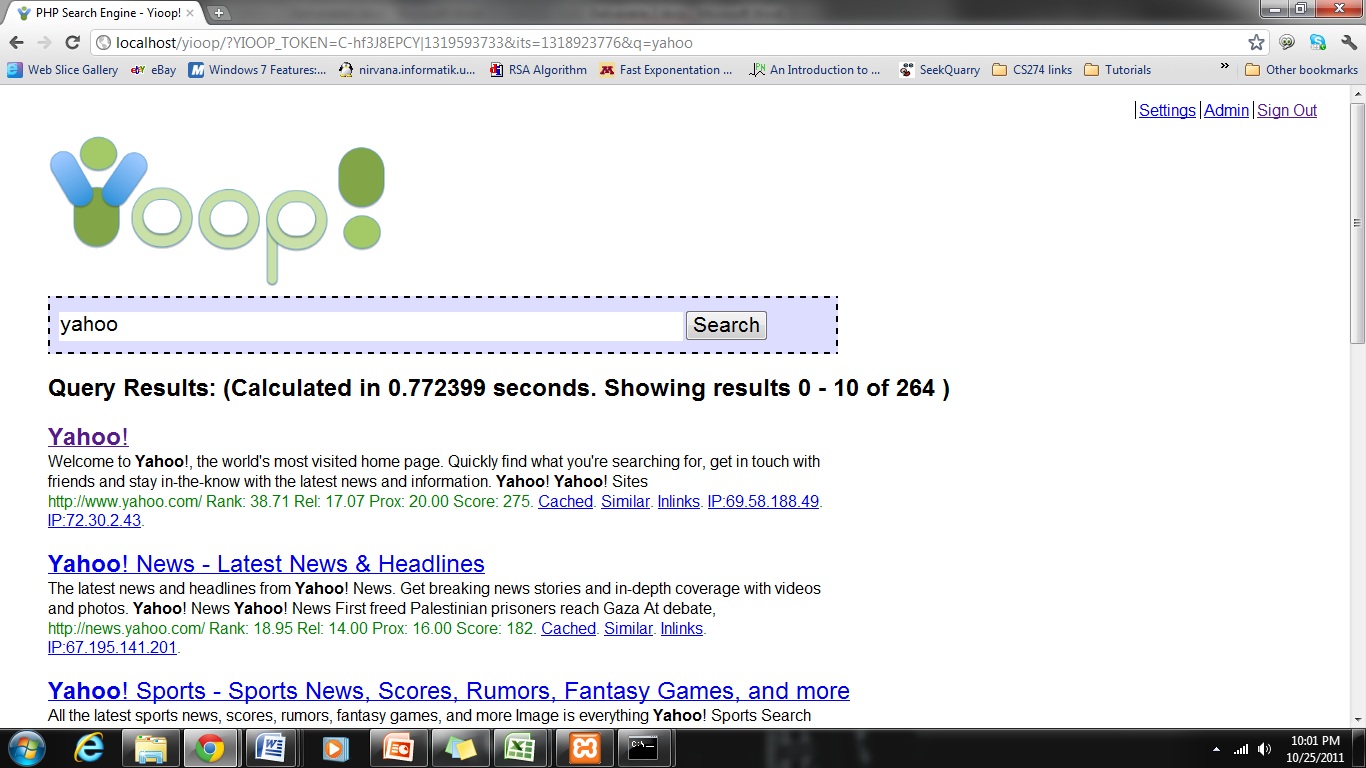1366x768 pixels.
Task: Open Similar link for www.yahoo.com result
Action: (625, 501)
